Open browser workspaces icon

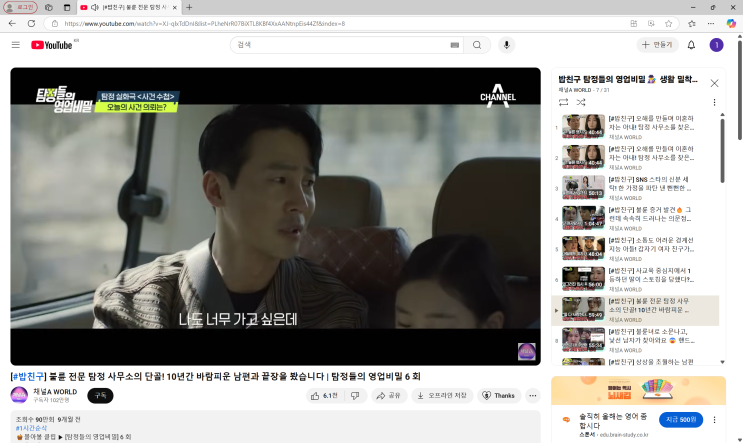[x=49, y=7]
